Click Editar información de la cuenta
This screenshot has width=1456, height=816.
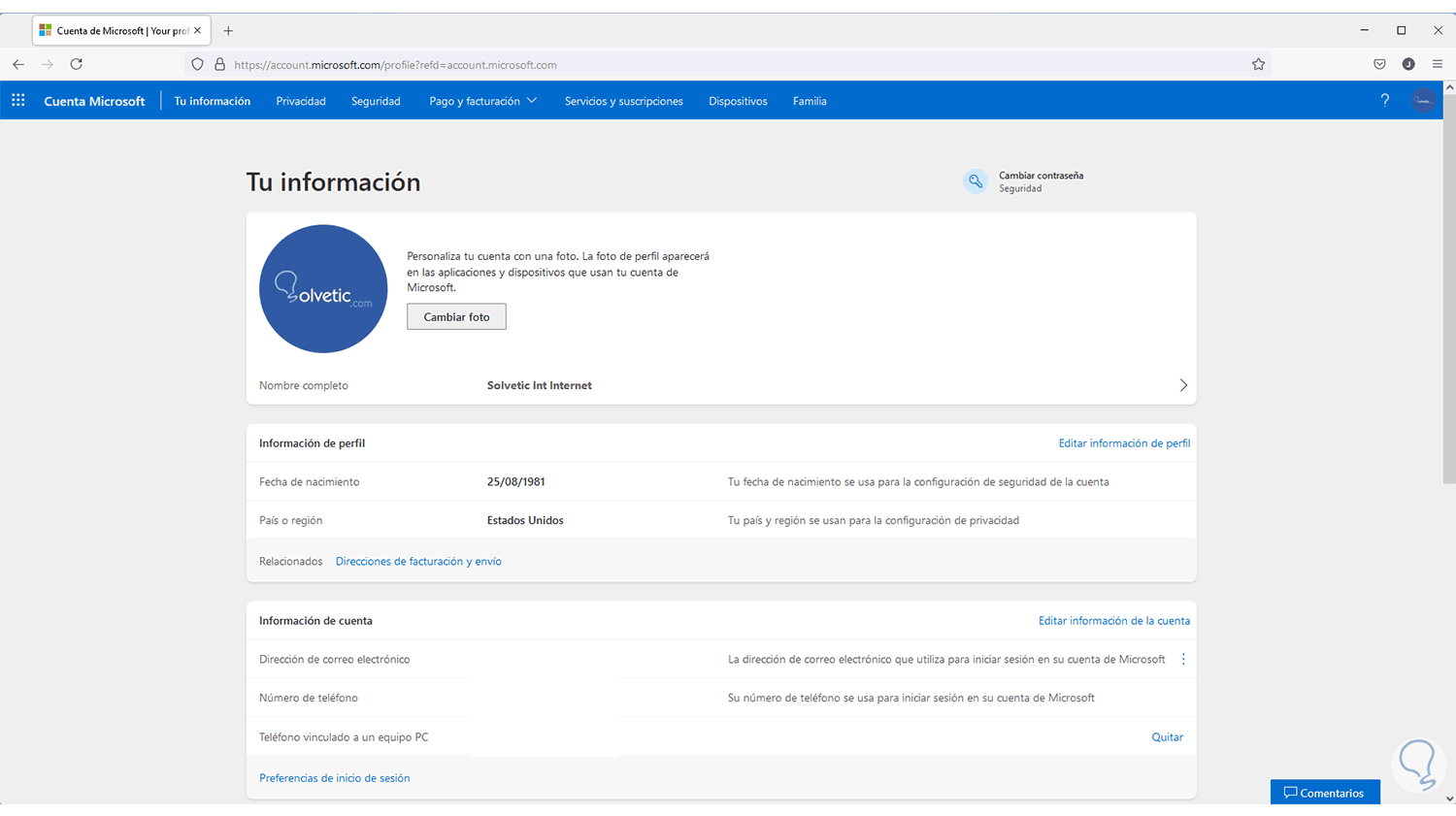1114,621
